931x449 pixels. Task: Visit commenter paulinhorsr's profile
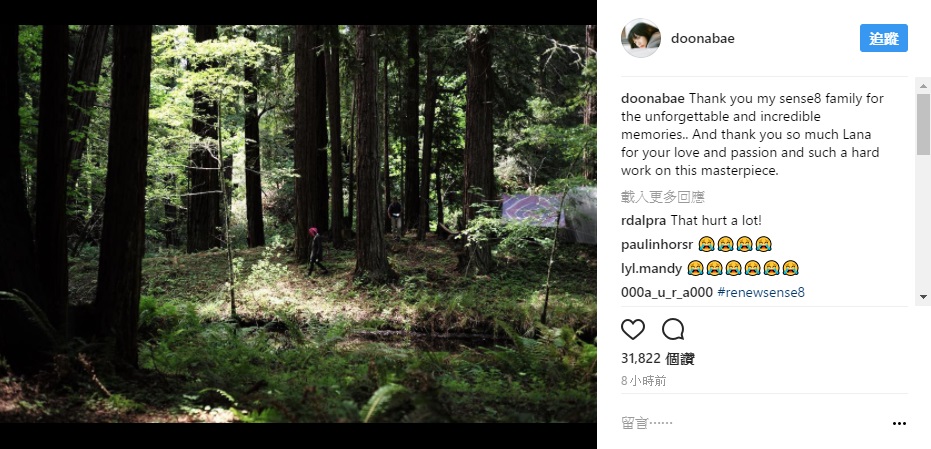point(656,244)
